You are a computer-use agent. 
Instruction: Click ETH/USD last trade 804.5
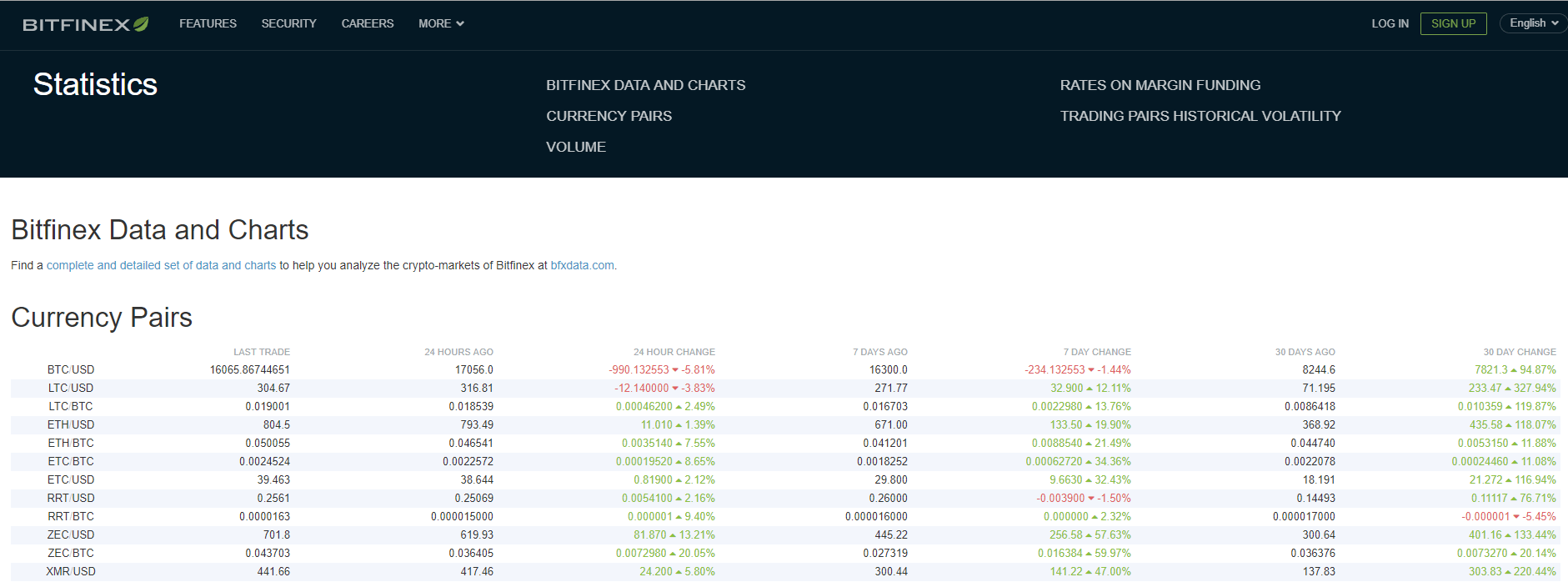(x=277, y=424)
